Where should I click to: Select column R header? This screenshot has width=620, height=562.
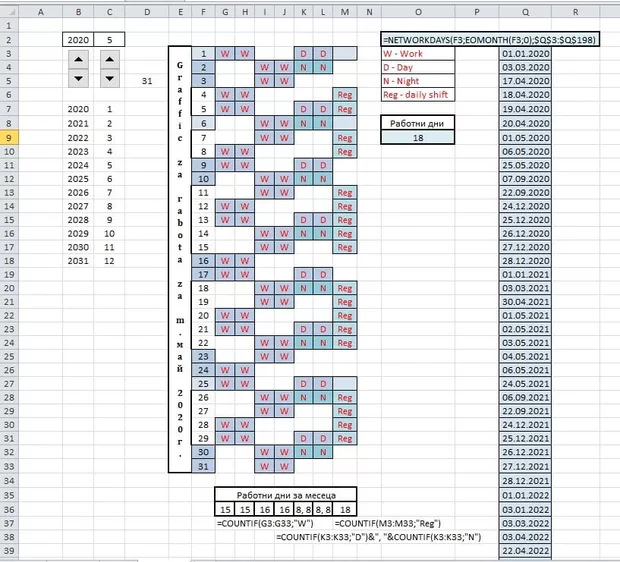coord(575,12)
